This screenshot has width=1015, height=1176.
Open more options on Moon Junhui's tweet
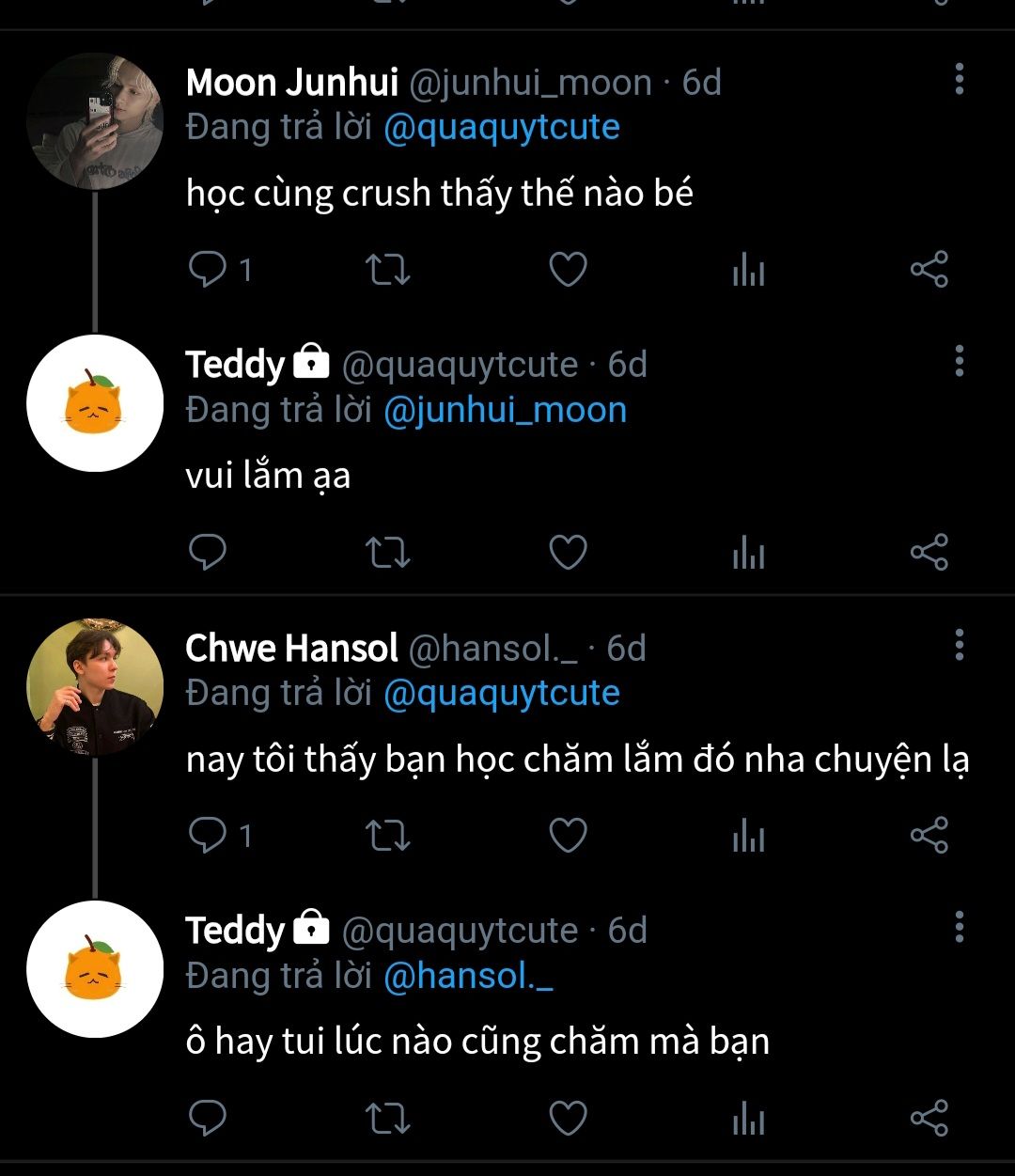click(959, 80)
